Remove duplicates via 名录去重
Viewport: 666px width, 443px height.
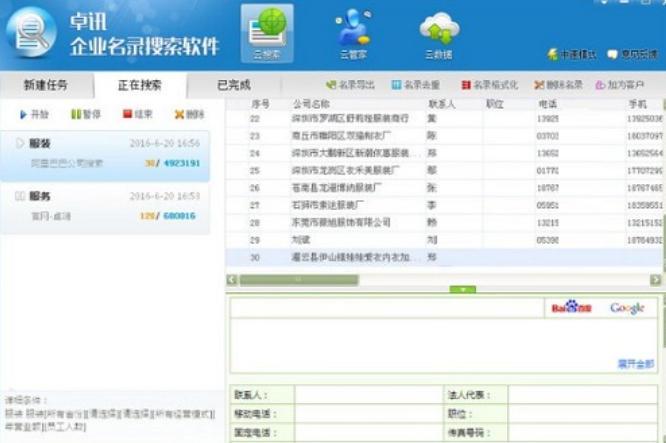pos(415,85)
